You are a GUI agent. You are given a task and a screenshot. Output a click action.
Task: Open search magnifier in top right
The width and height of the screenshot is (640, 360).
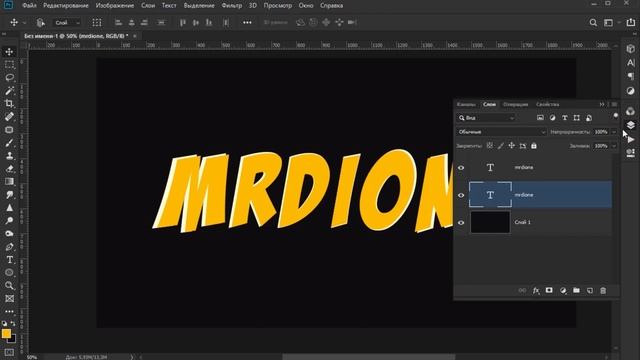point(593,22)
